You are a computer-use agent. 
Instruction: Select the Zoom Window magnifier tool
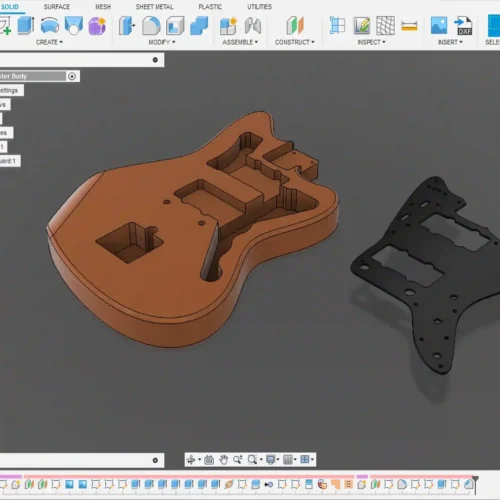[252, 460]
